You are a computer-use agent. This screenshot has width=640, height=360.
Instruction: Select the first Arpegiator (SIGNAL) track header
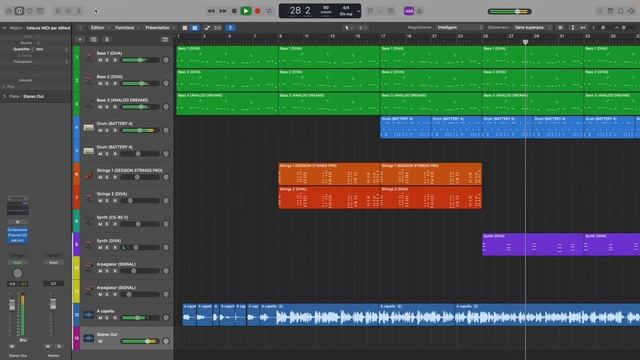[x=127, y=268]
